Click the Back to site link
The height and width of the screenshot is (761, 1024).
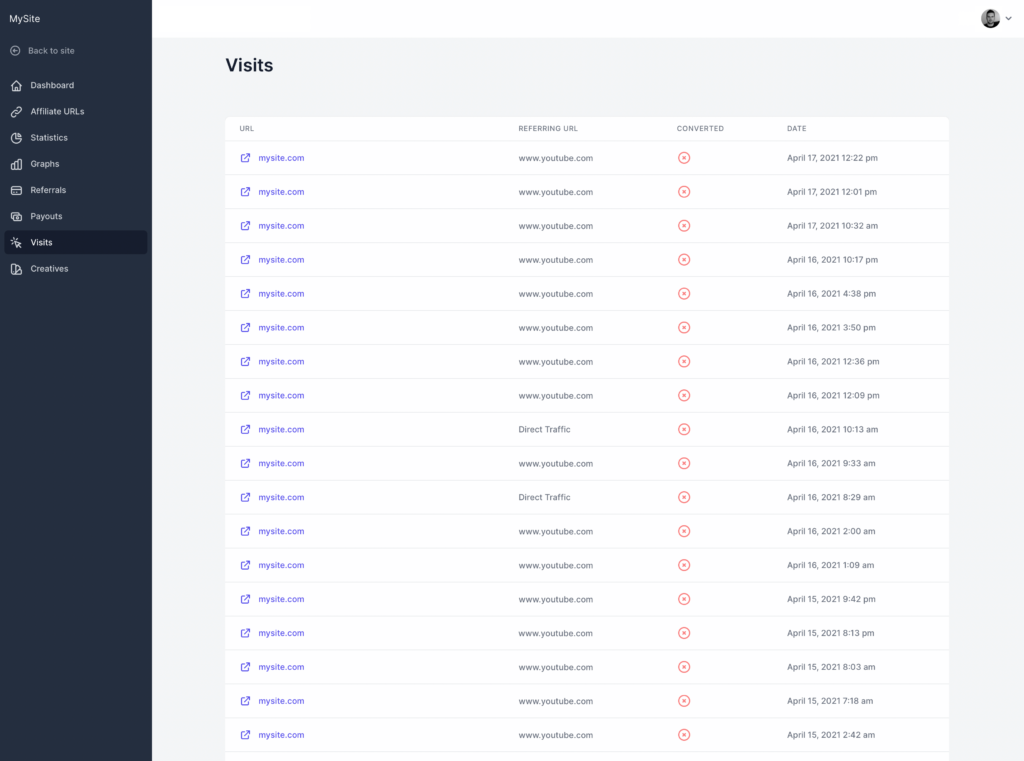pyautogui.click(x=51, y=51)
